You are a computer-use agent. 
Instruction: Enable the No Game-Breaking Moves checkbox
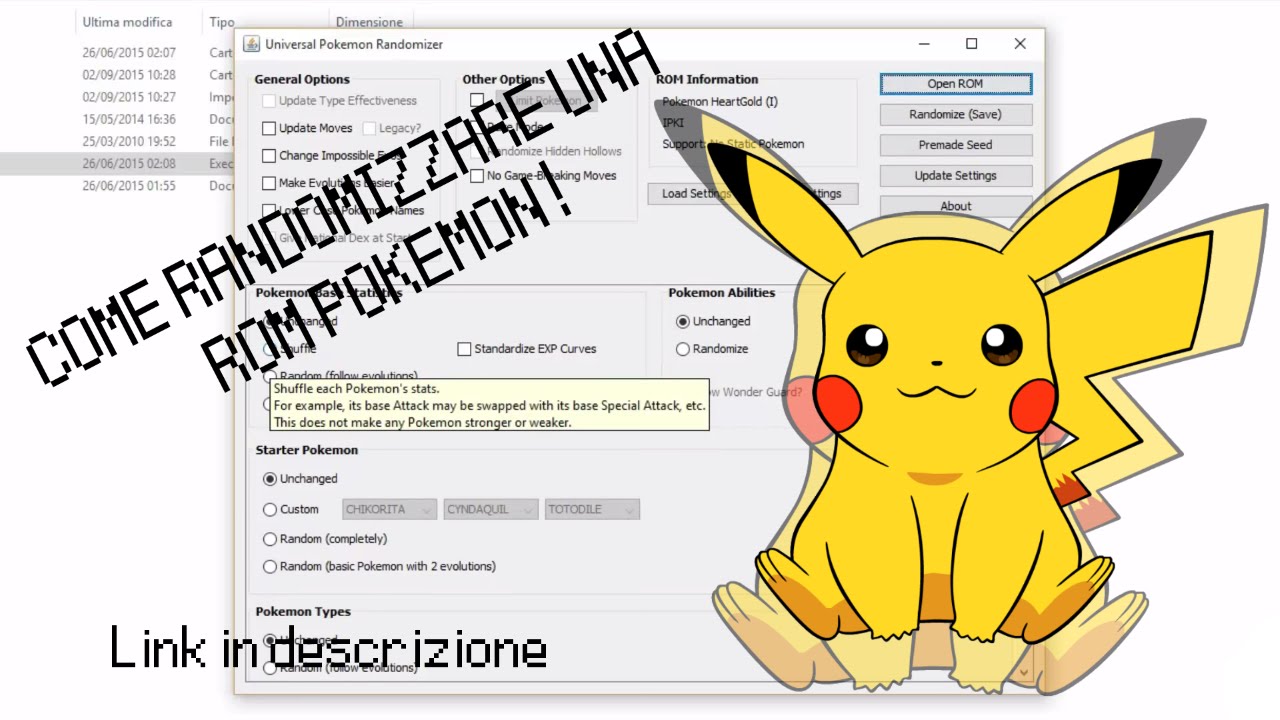click(x=477, y=176)
